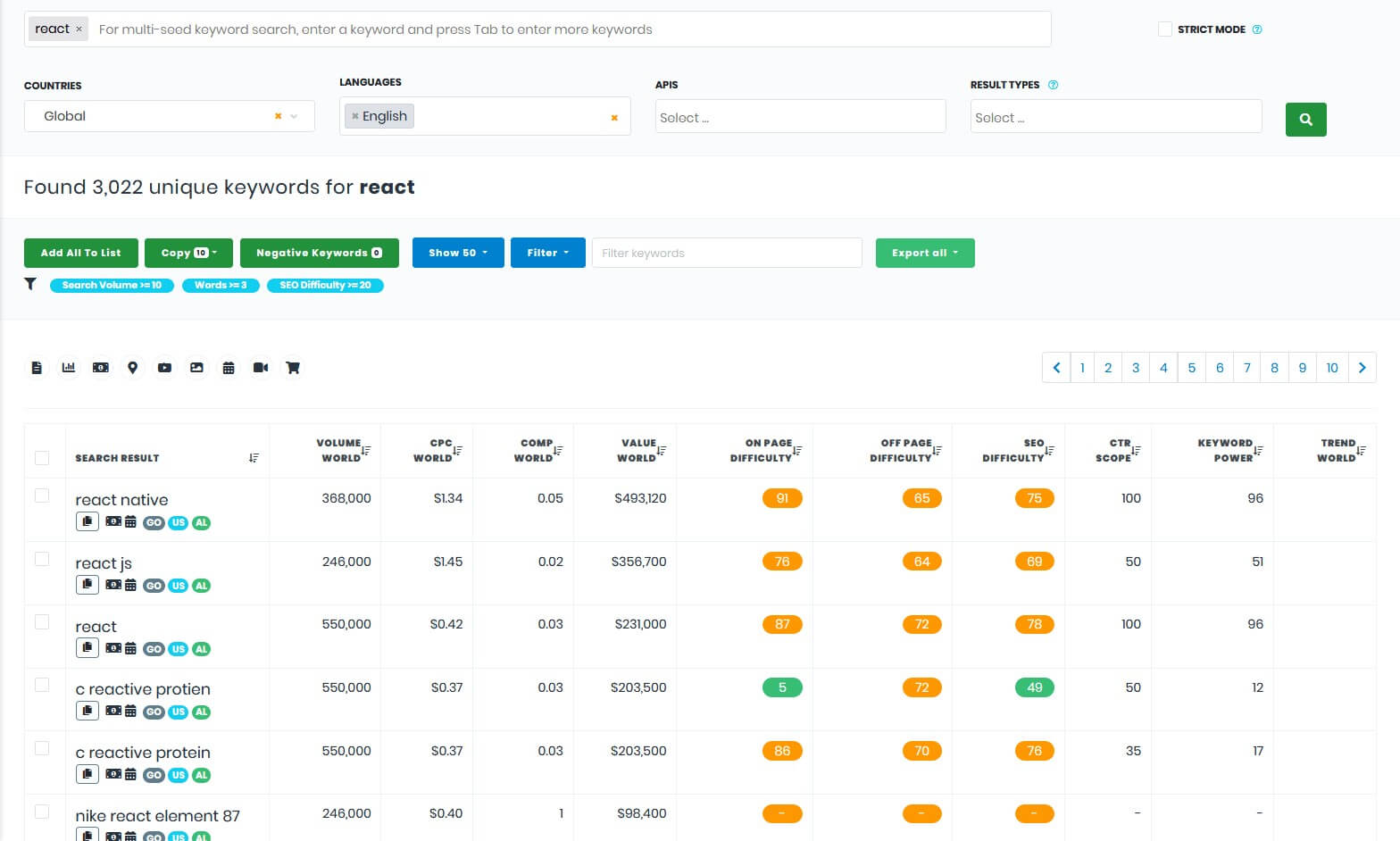Clear the Global country selection
Image resolution: width=1400 pixels, height=841 pixels.
pyautogui.click(x=278, y=116)
